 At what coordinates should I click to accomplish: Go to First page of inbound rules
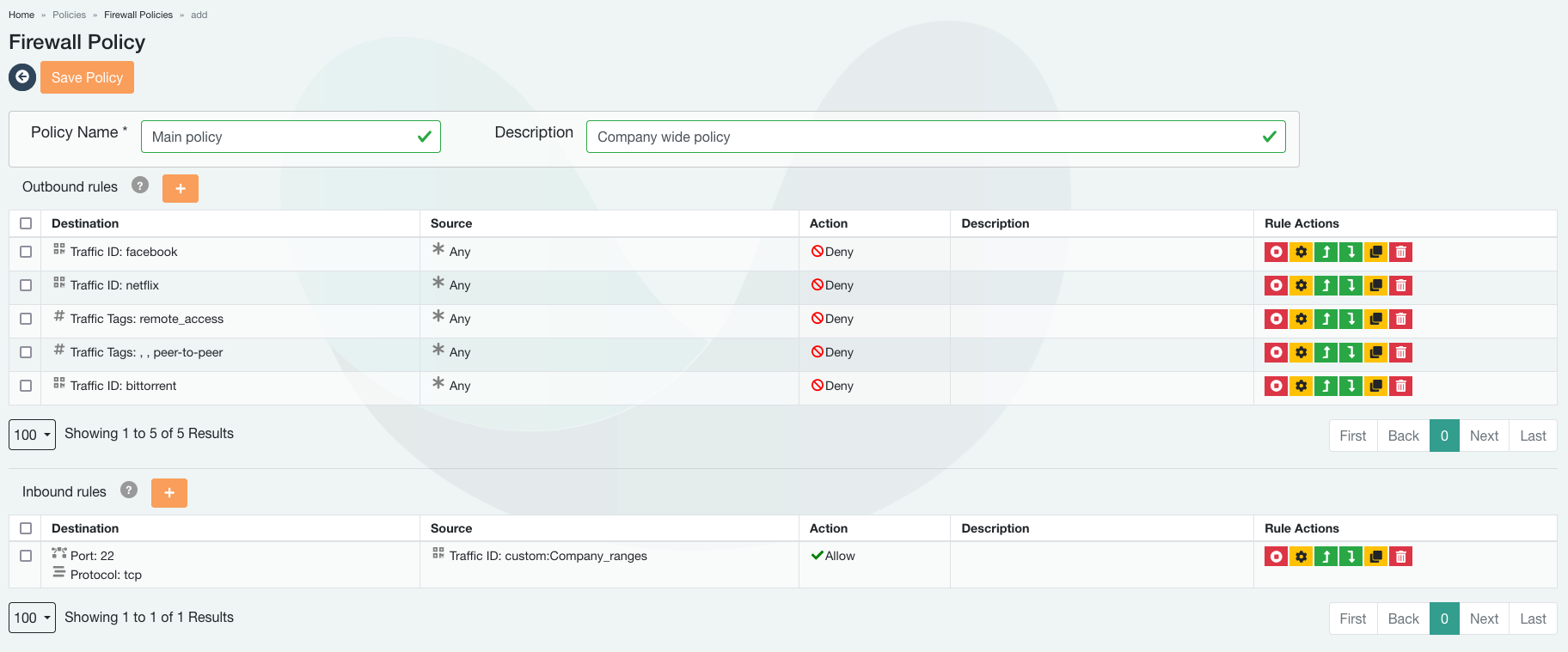[1353, 618]
